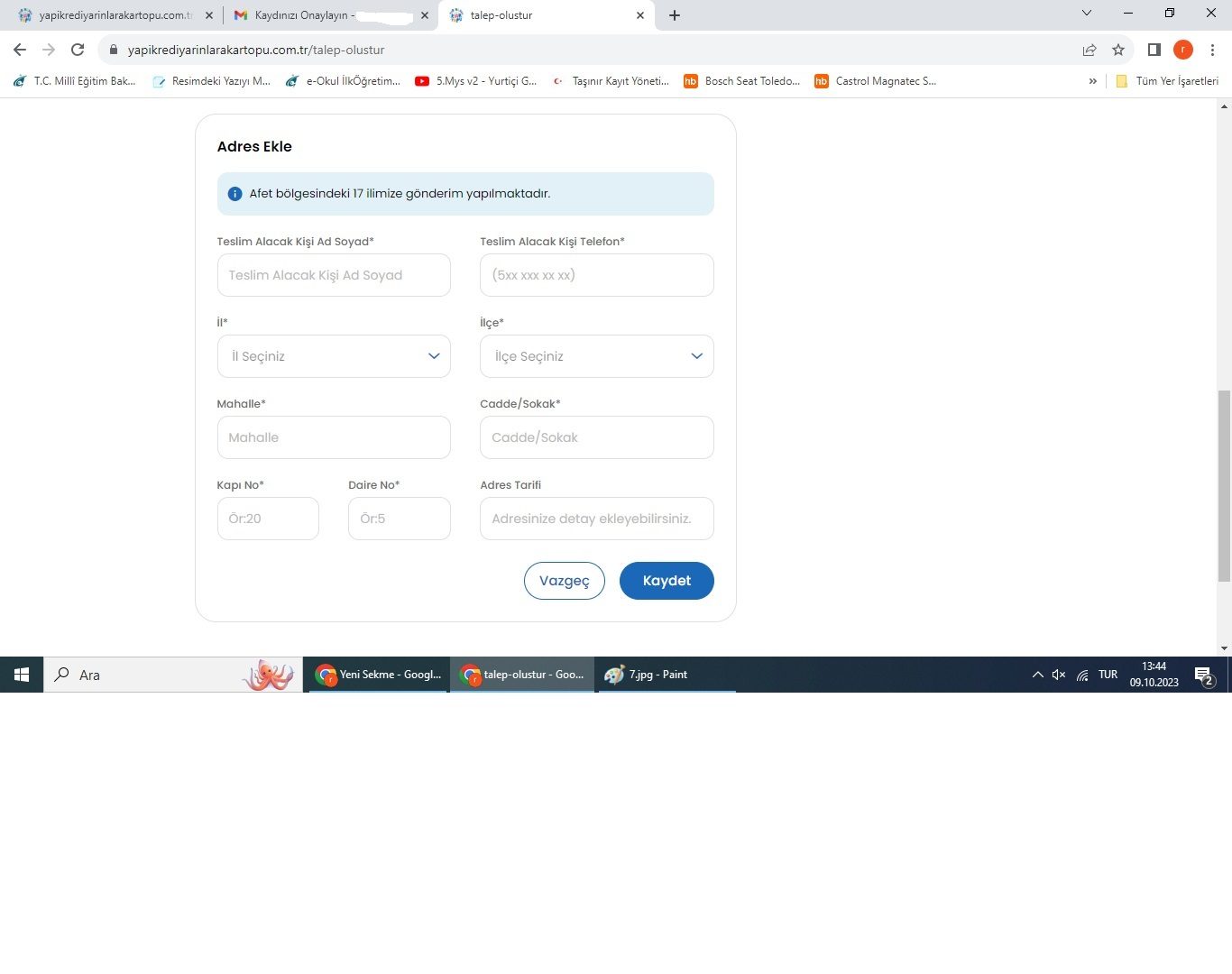This screenshot has width=1232, height=974.
Task: Click the Kaydet button
Action: tap(667, 581)
